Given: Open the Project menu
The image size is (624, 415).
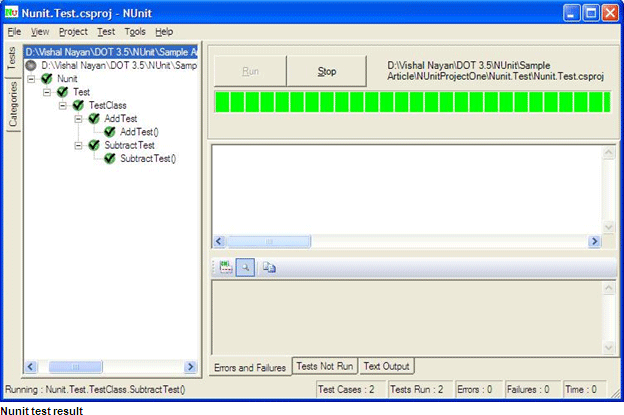Looking at the screenshot, I should pyautogui.click(x=73, y=32).
